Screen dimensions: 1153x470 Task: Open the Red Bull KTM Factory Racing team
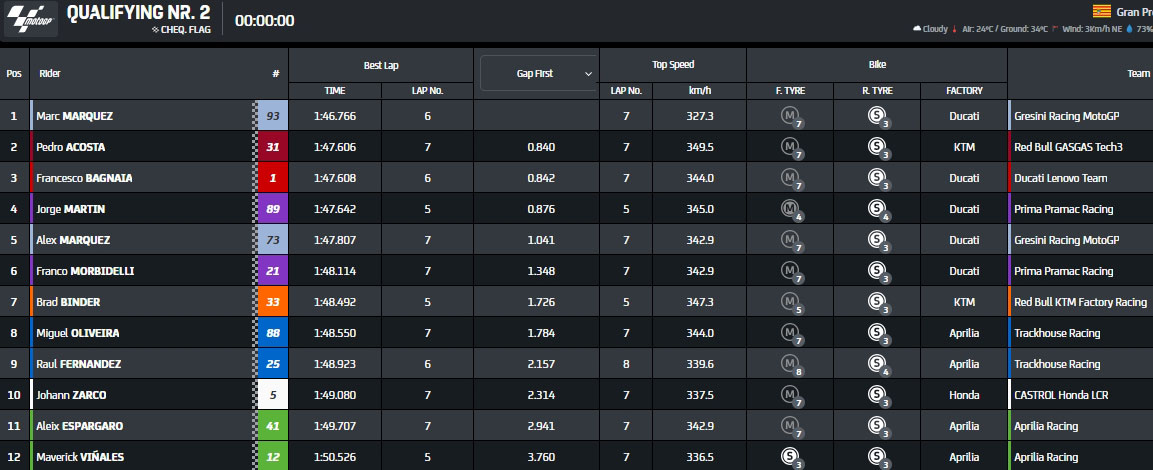coord(1080,302)
